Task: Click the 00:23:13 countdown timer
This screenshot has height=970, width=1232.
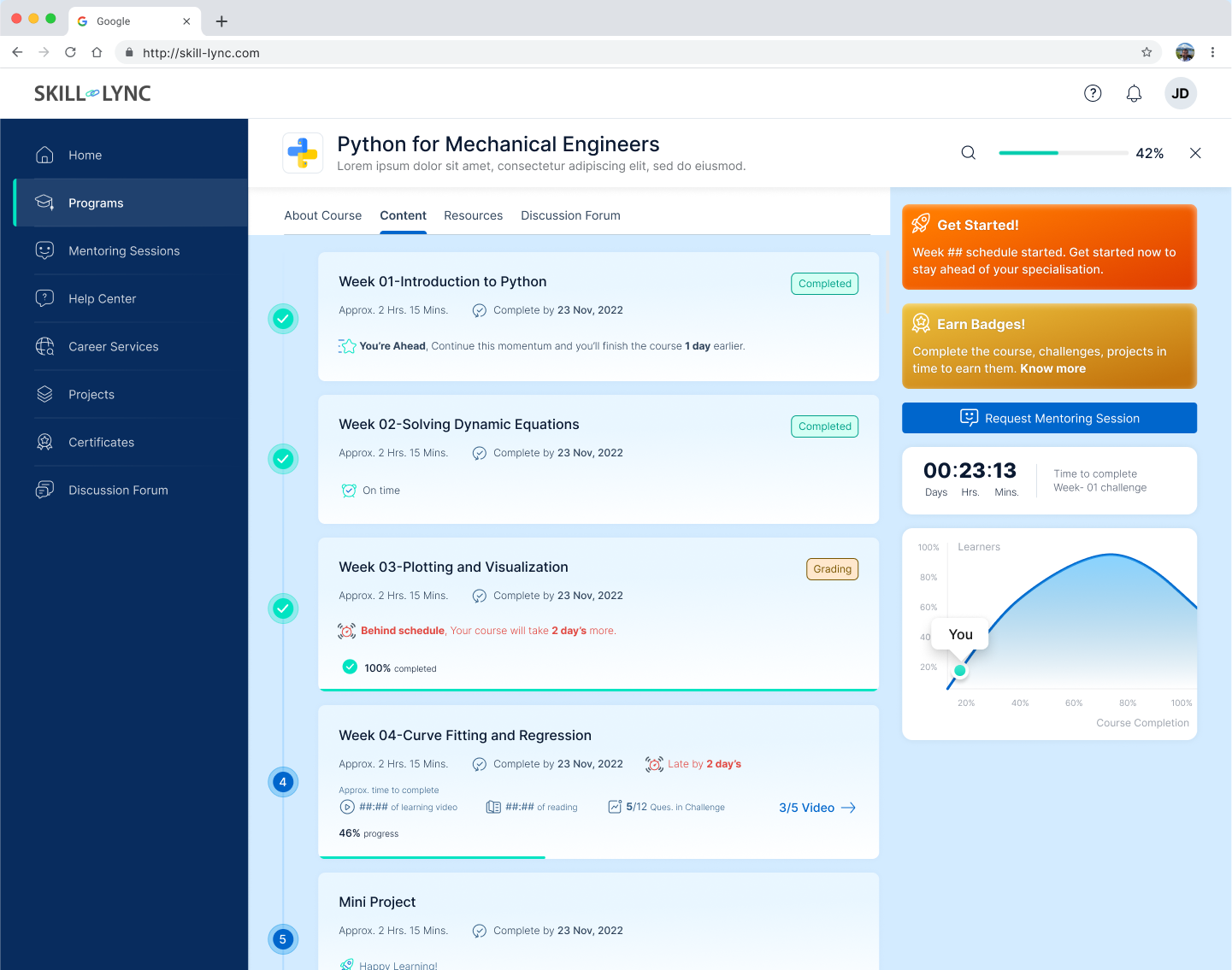Action: [970, 470]
